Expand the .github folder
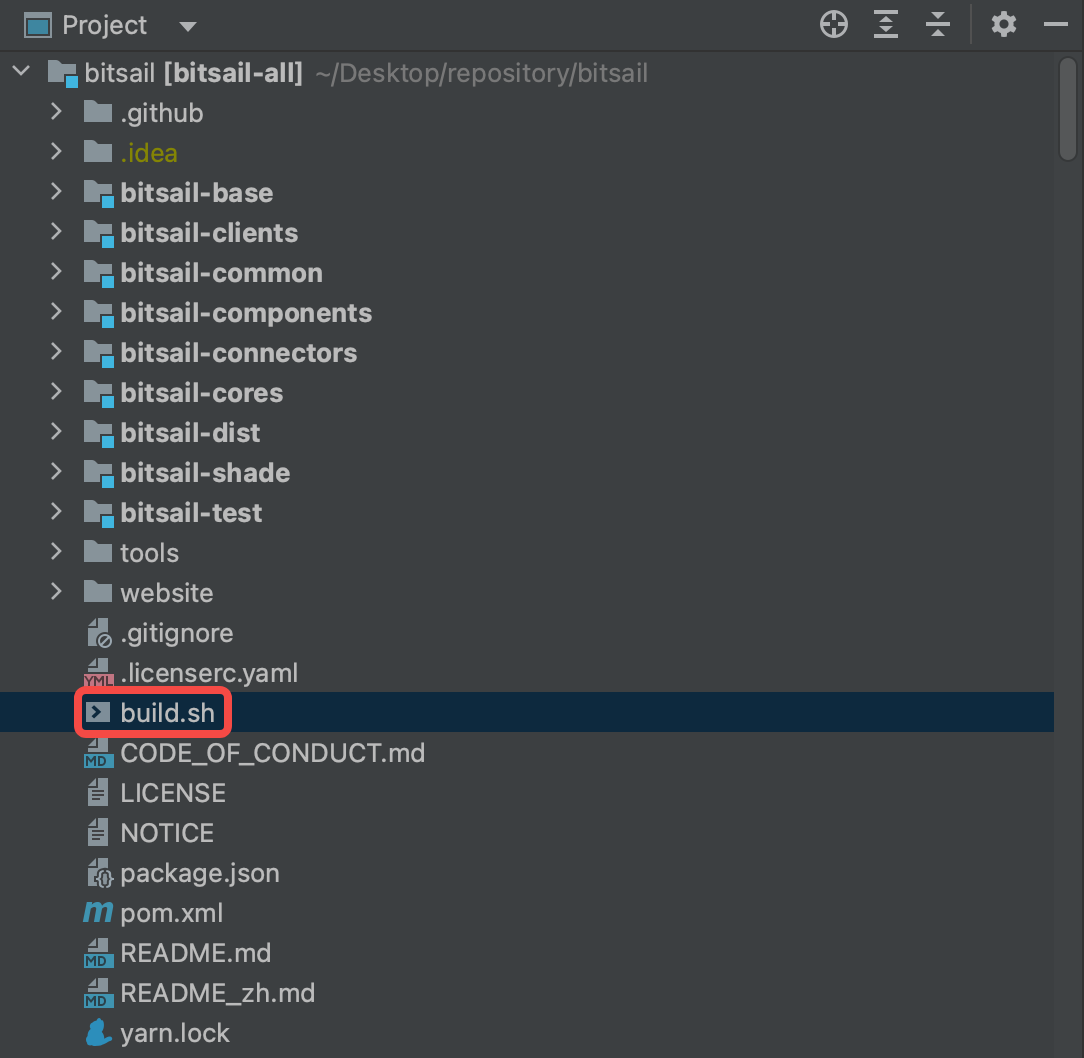Viewport: 1084px width, 1058px height. click(x=57, y=113)
